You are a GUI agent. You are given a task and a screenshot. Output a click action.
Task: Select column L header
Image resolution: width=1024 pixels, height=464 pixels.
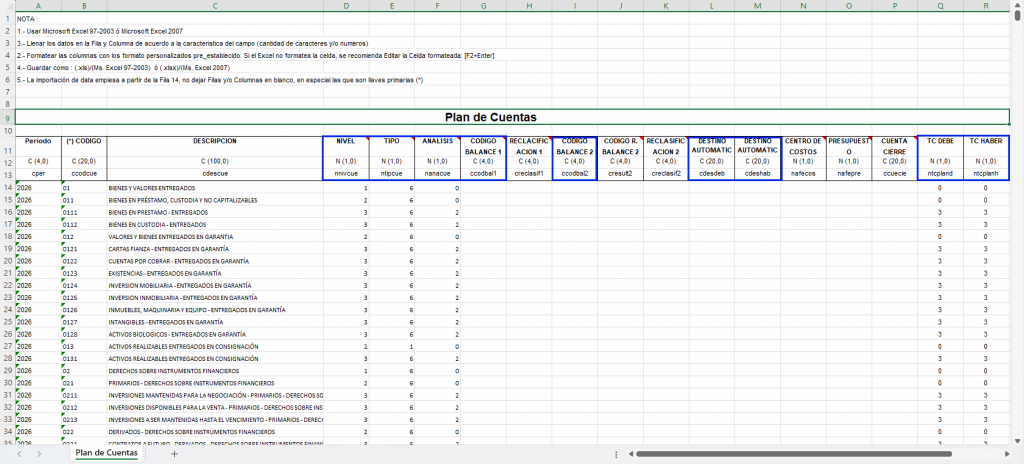coord(712,5)
